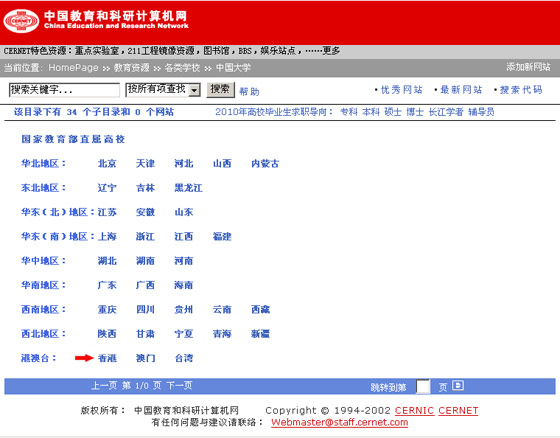Open the 吉林 universities link
Image resolution: width=560 pixels, height=438 pixels.
pos(145,188)
